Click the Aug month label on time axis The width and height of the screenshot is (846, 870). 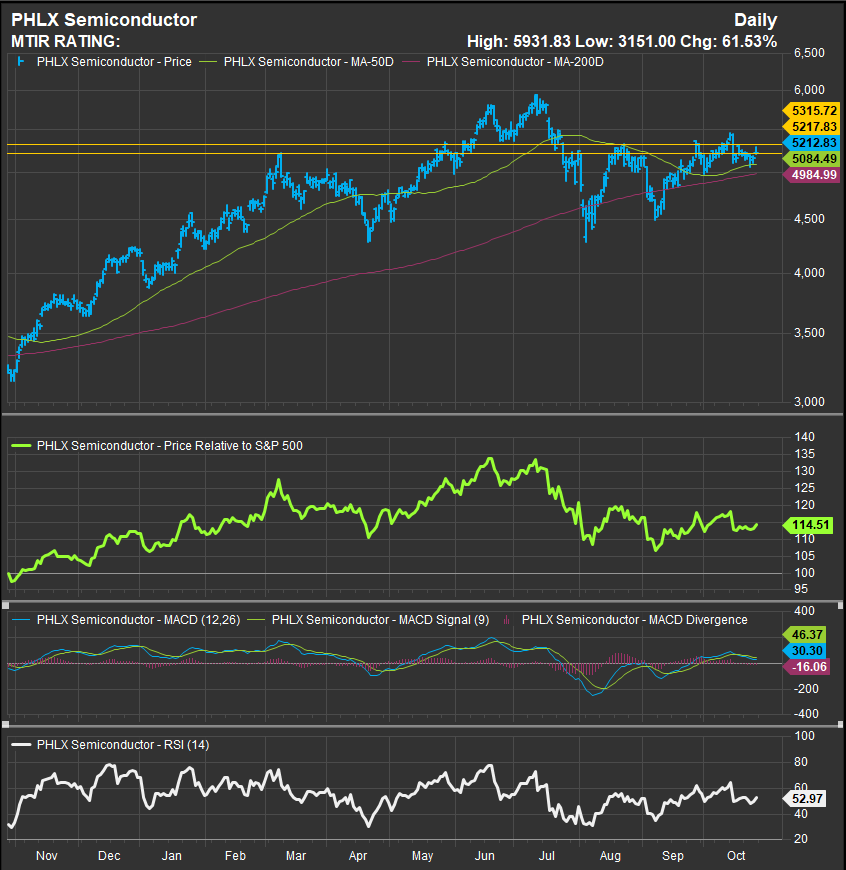click(610, 856)
